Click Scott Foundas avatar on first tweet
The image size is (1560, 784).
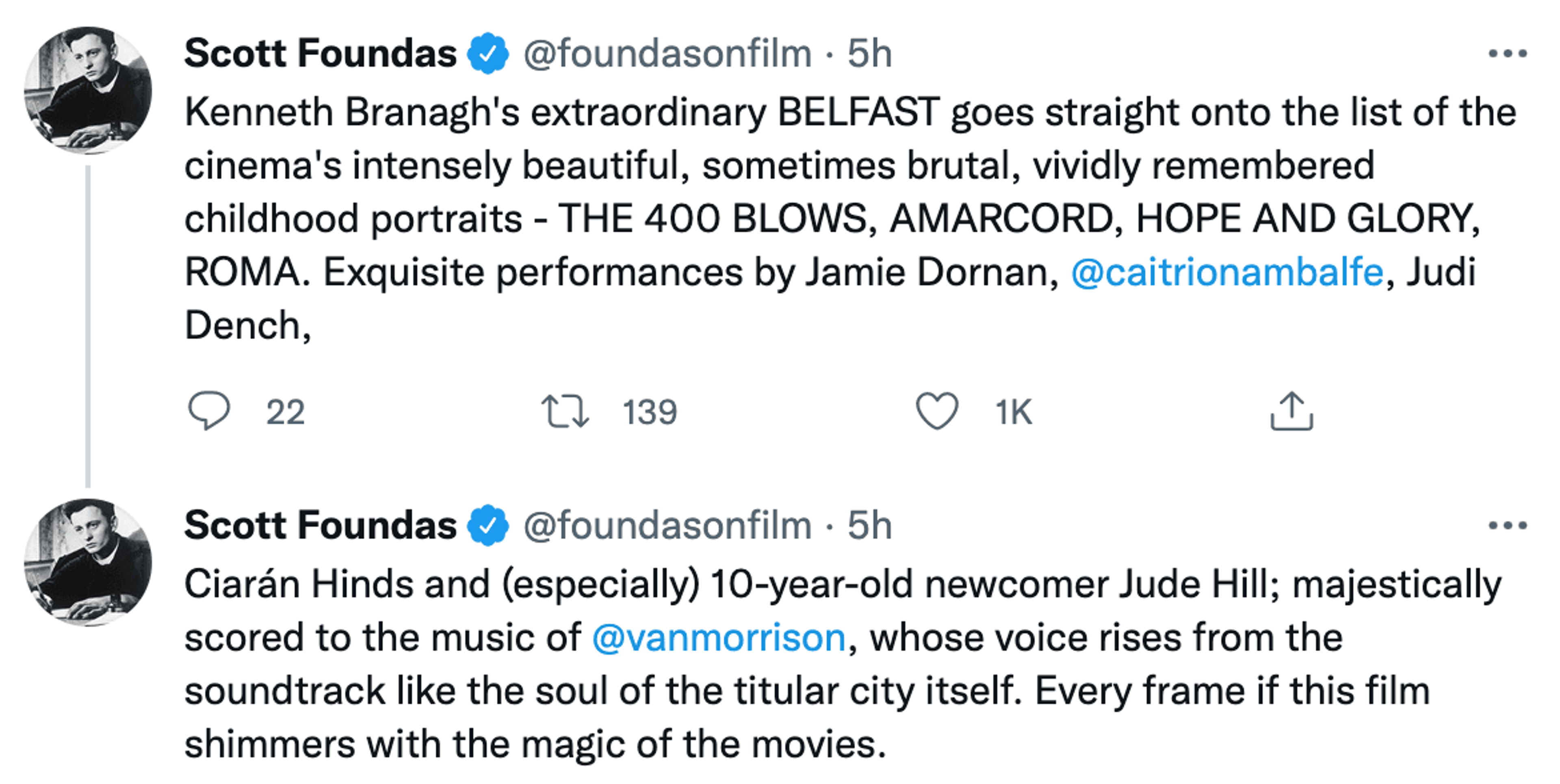coord(88,90)
